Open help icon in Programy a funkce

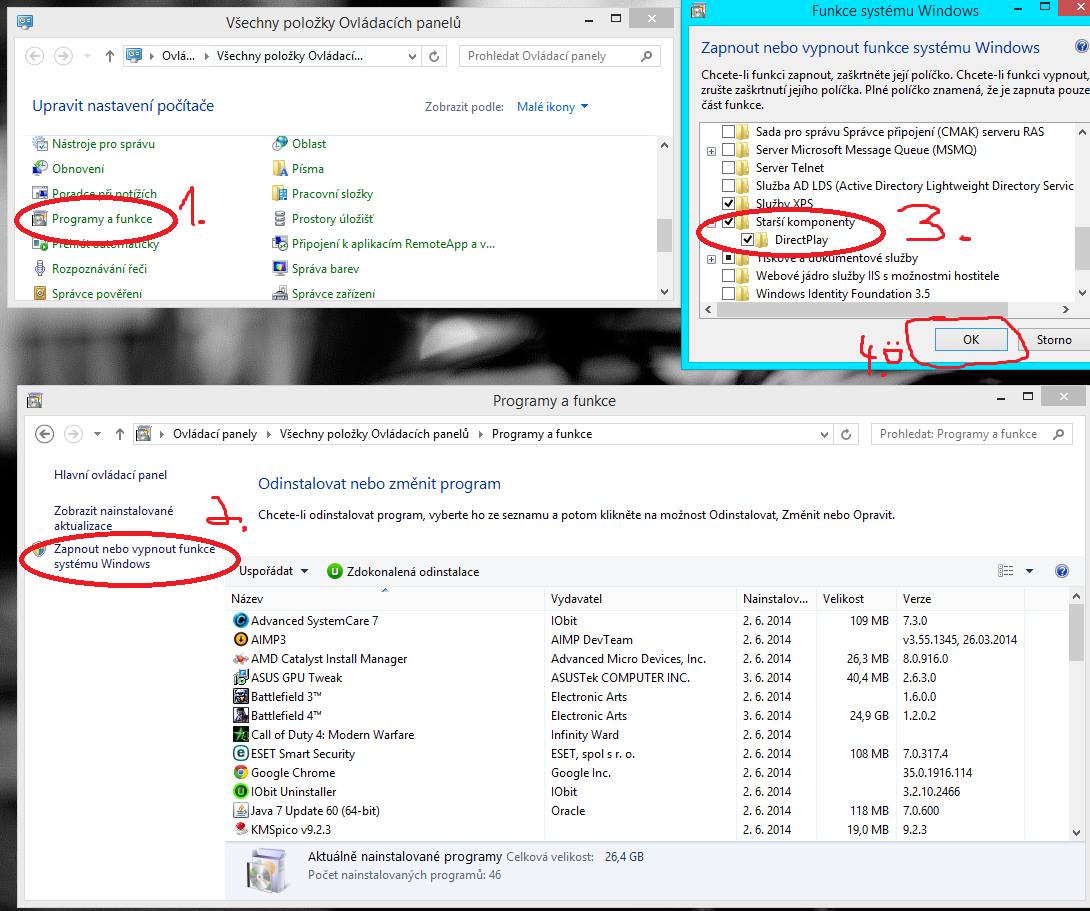click(x=1061, y=571)
